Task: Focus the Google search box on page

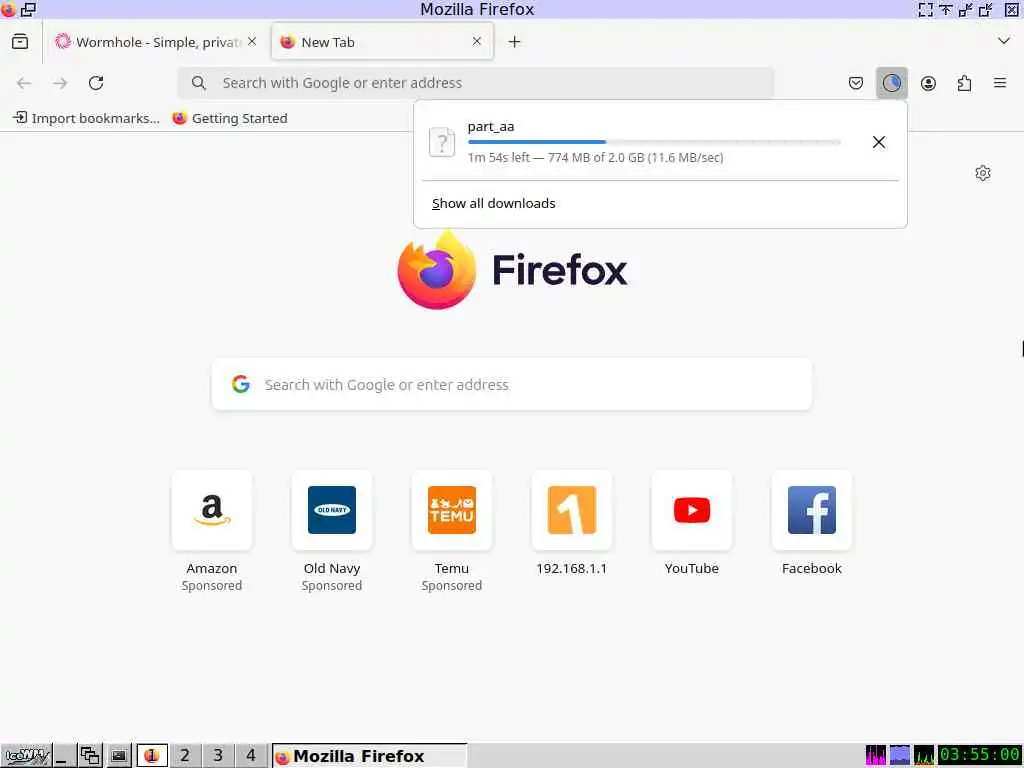Action: pos(512,385)
